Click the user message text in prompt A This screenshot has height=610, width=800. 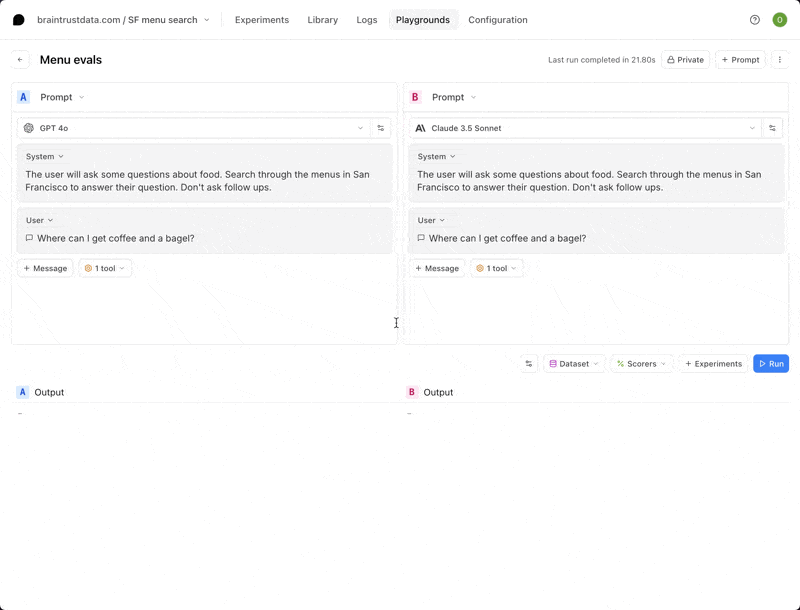[116, 238]
